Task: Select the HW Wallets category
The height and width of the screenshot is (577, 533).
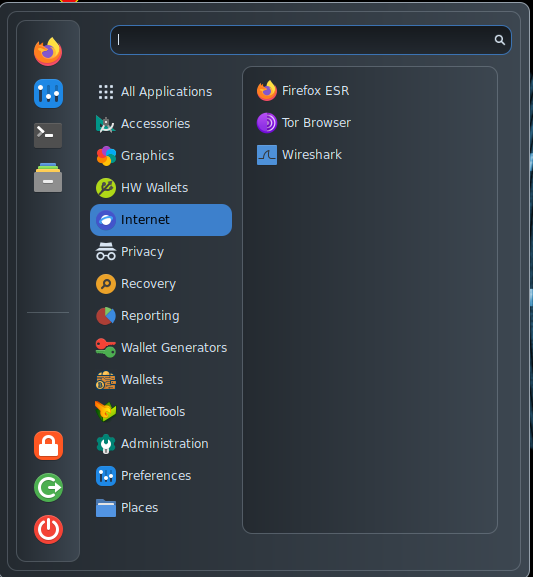Action: (161, 188)
